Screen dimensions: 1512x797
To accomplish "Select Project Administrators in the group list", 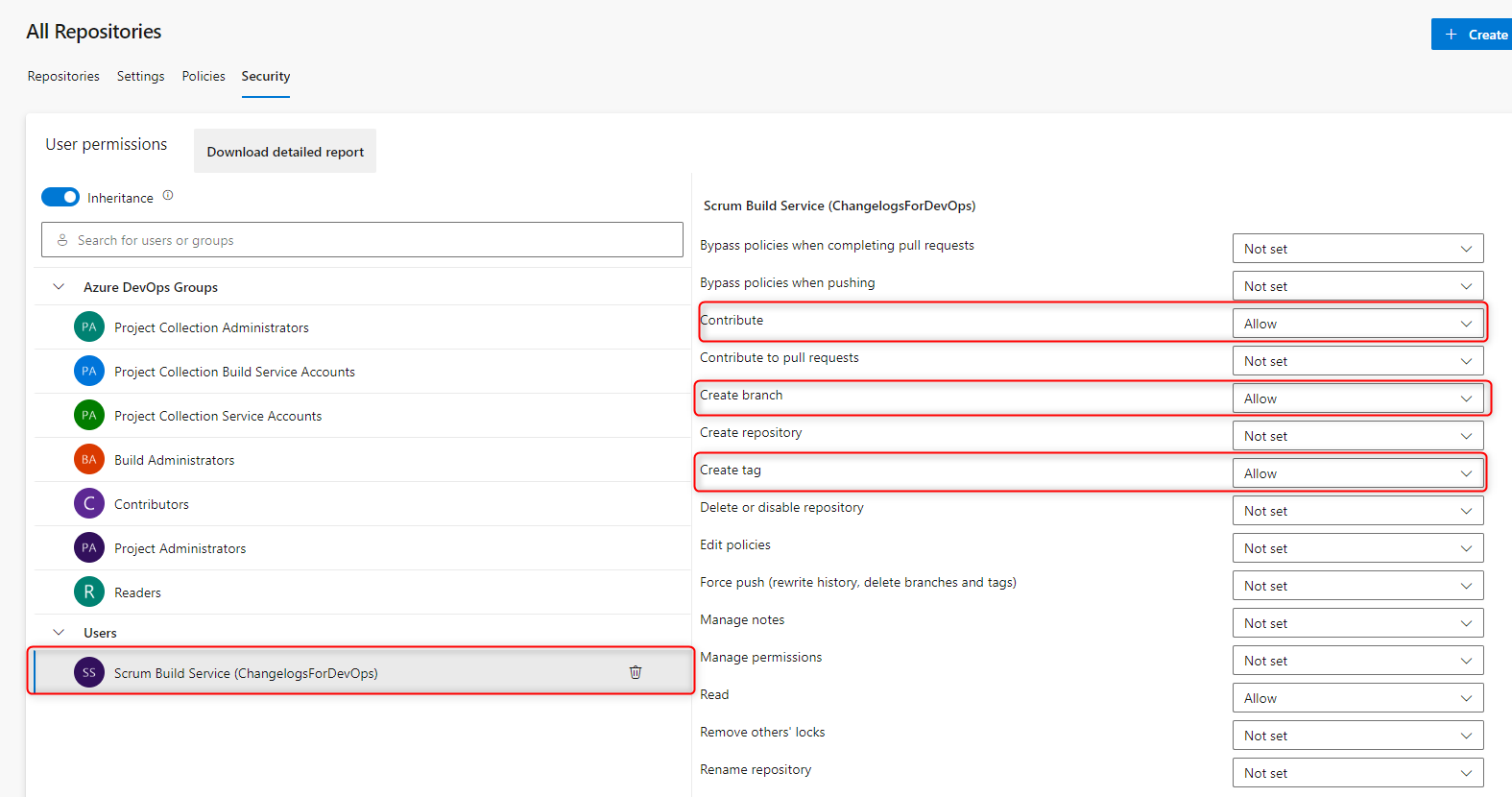I will tap(180, 548).
